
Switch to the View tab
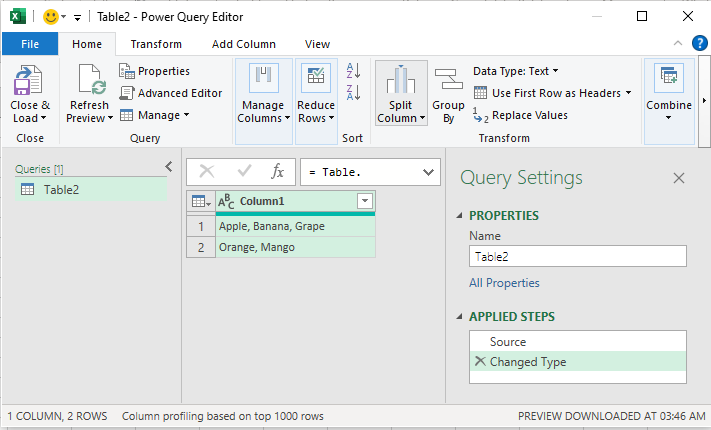point(317,44)
